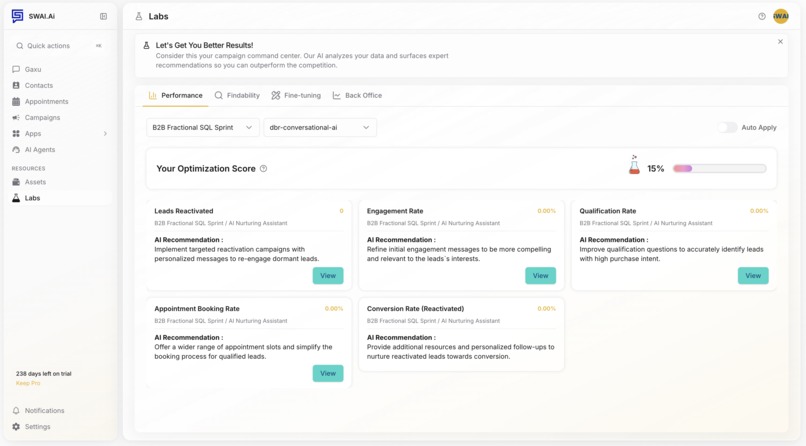Open the dbr-conversational-ai dropdown
This screenshot has height=446, width=806.
point(320,127)
